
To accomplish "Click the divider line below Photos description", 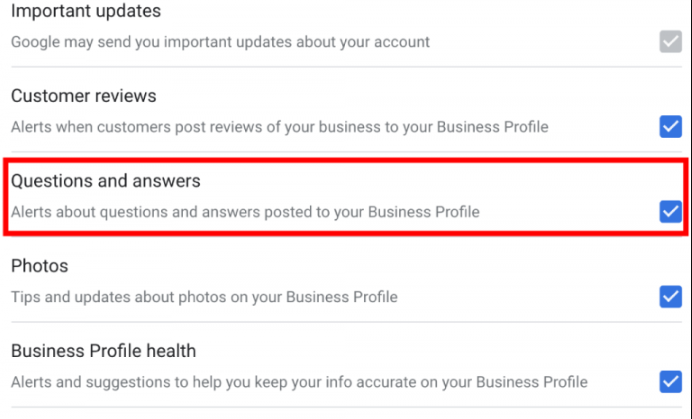I will tap(346, 322).
